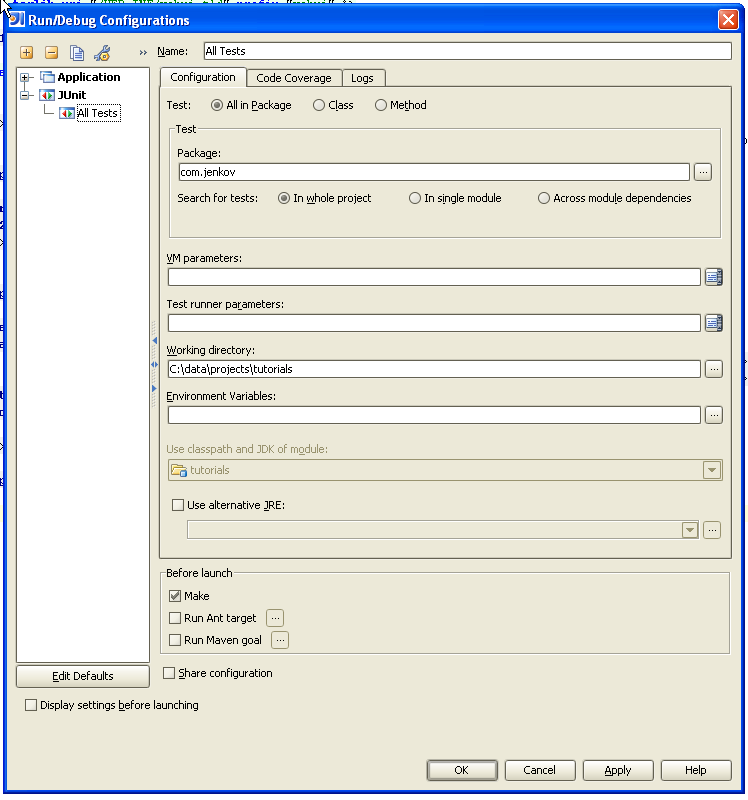Click the add new configuration plus icon
This screenshot has width=748, height=800.
[x=27, y=53]
